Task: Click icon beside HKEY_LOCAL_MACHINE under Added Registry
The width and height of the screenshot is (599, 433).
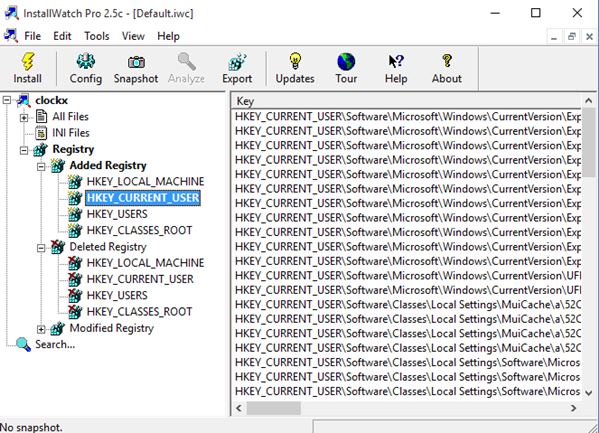Action: 75,182
